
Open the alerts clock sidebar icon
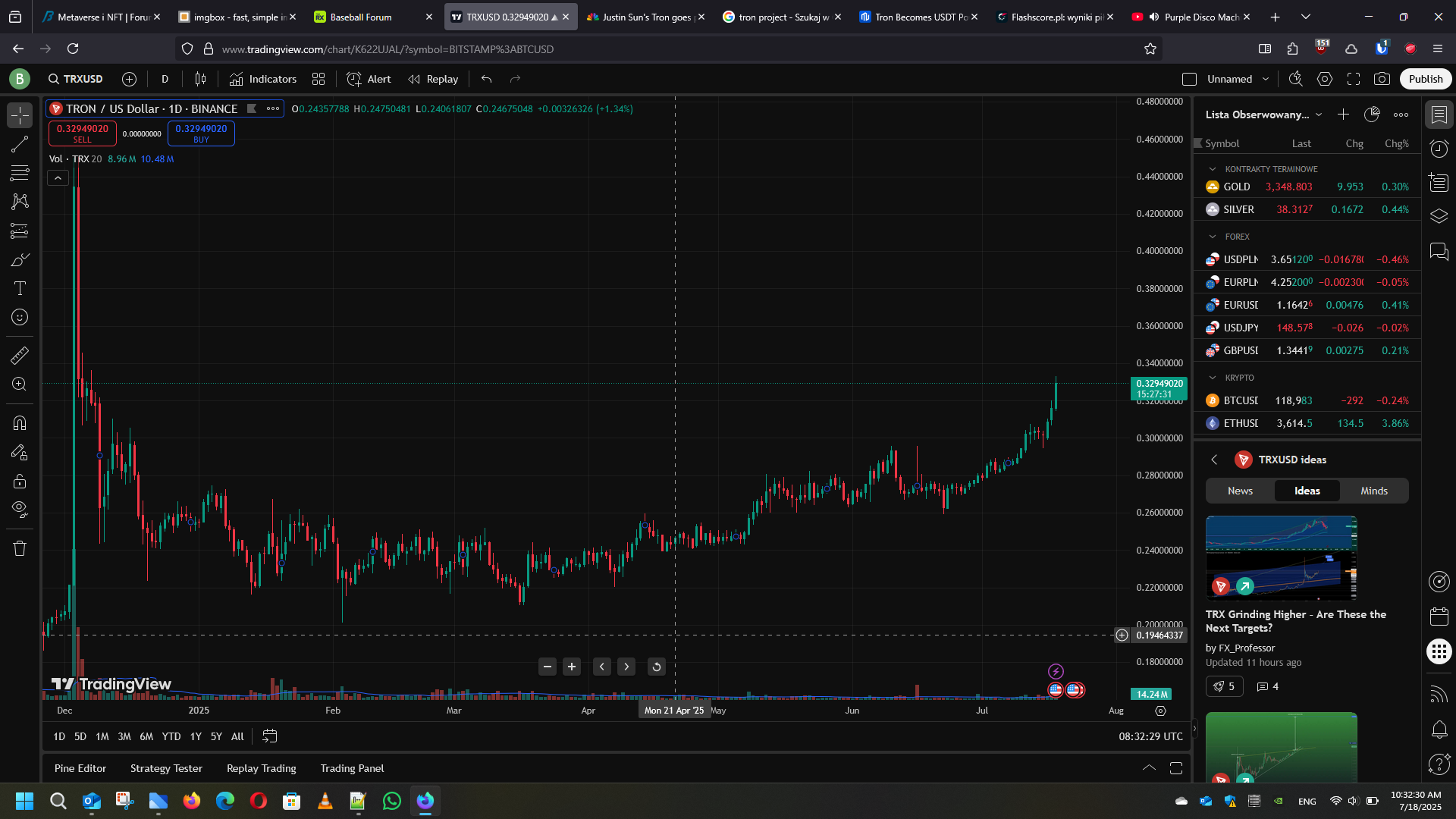(1439, 149)
